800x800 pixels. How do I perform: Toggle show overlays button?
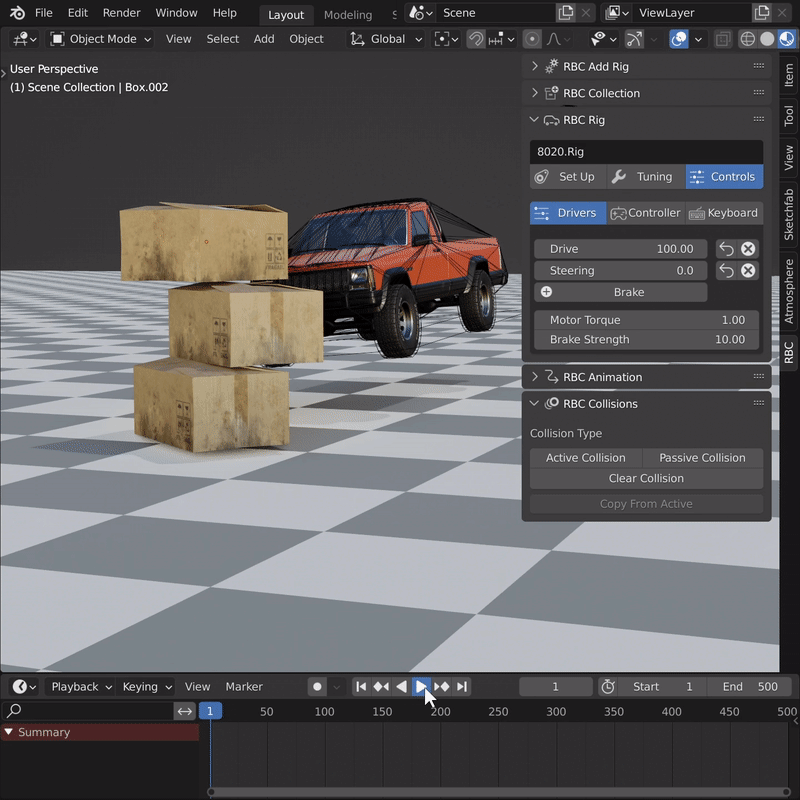pyautogui.click(x=679, y=39)
